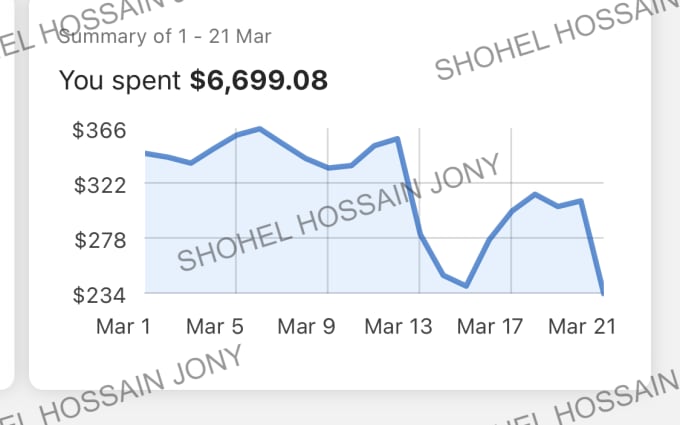This screenshot has height=425, width=680.
Task: Select the Mar 1 axis label
Action: click(124, 327)
